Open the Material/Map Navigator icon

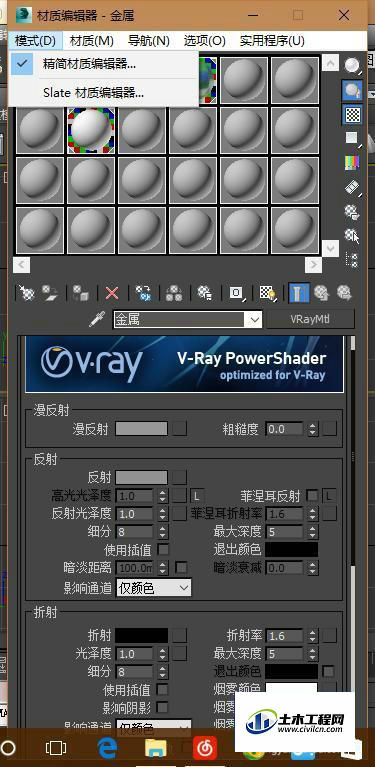coord(352,260)
